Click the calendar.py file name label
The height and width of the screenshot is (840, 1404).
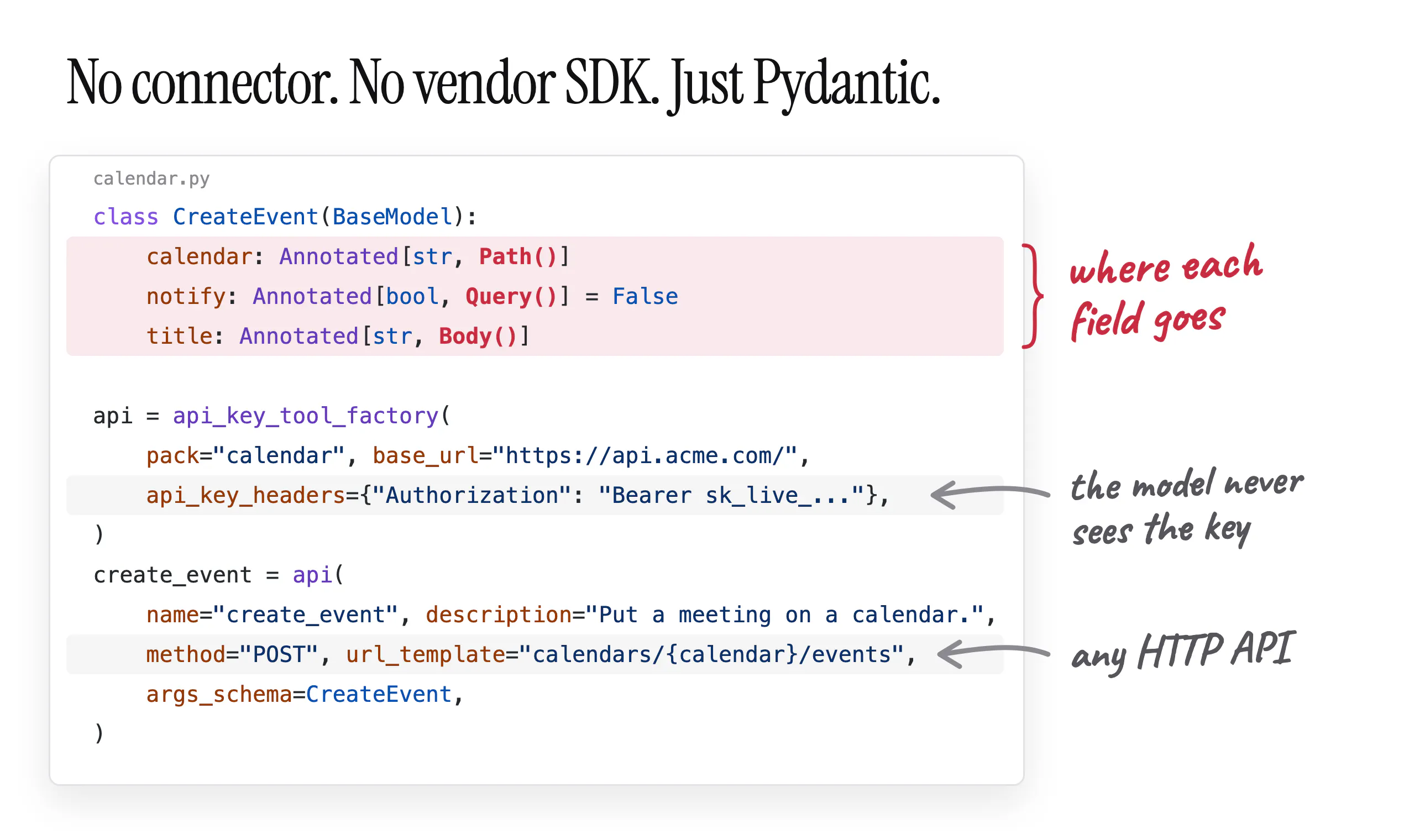click(x=151, y=179)
